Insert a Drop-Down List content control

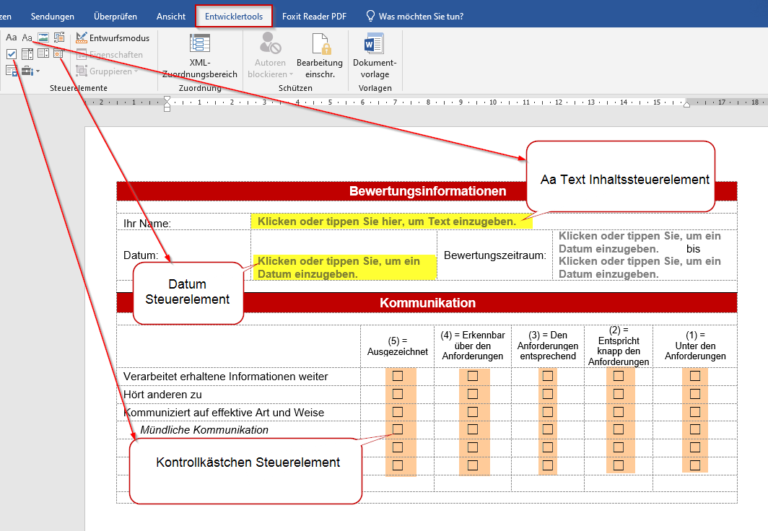click(43, 53)
